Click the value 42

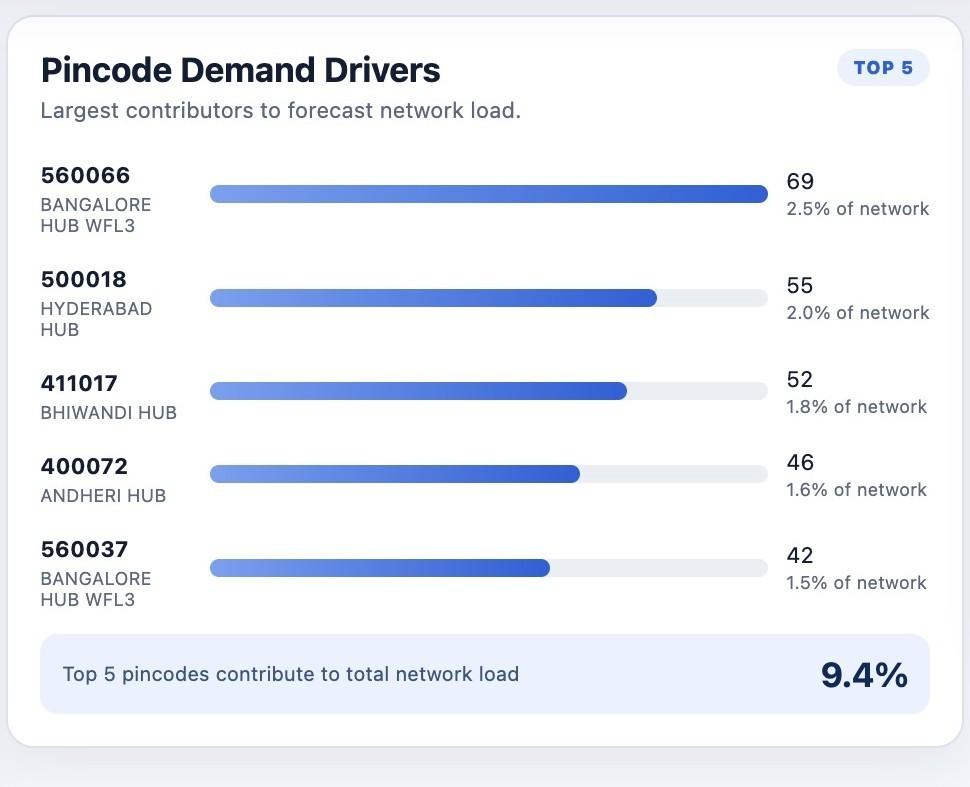pyautogui.click(x=800, y=555)
